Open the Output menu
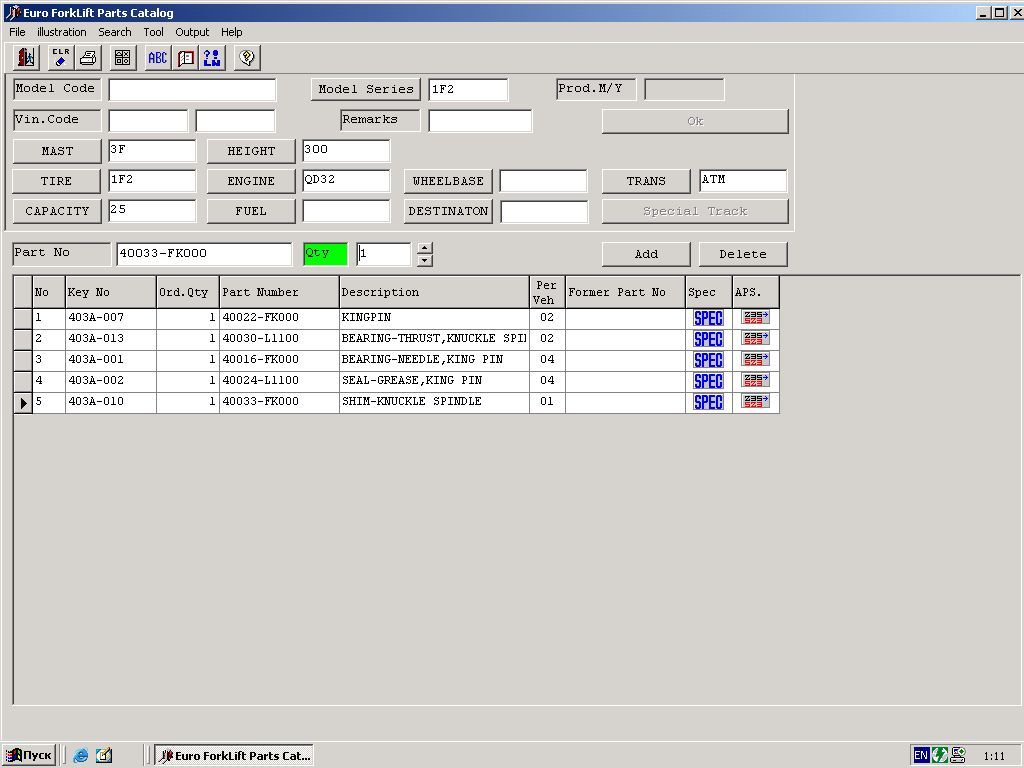The width and height of the screenshot is (1024, 768). (192, 32)
